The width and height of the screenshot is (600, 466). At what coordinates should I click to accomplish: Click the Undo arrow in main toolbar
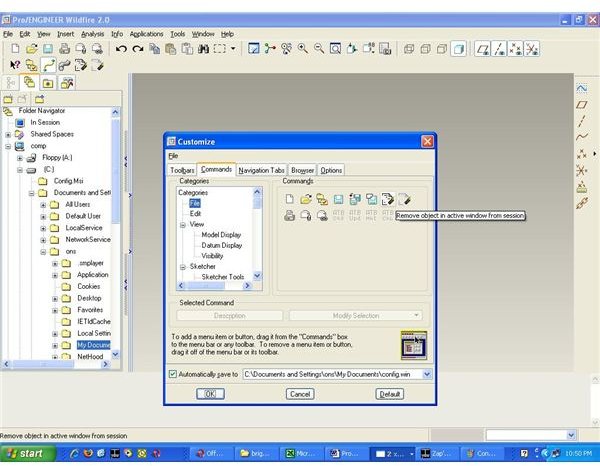point(122,48)
